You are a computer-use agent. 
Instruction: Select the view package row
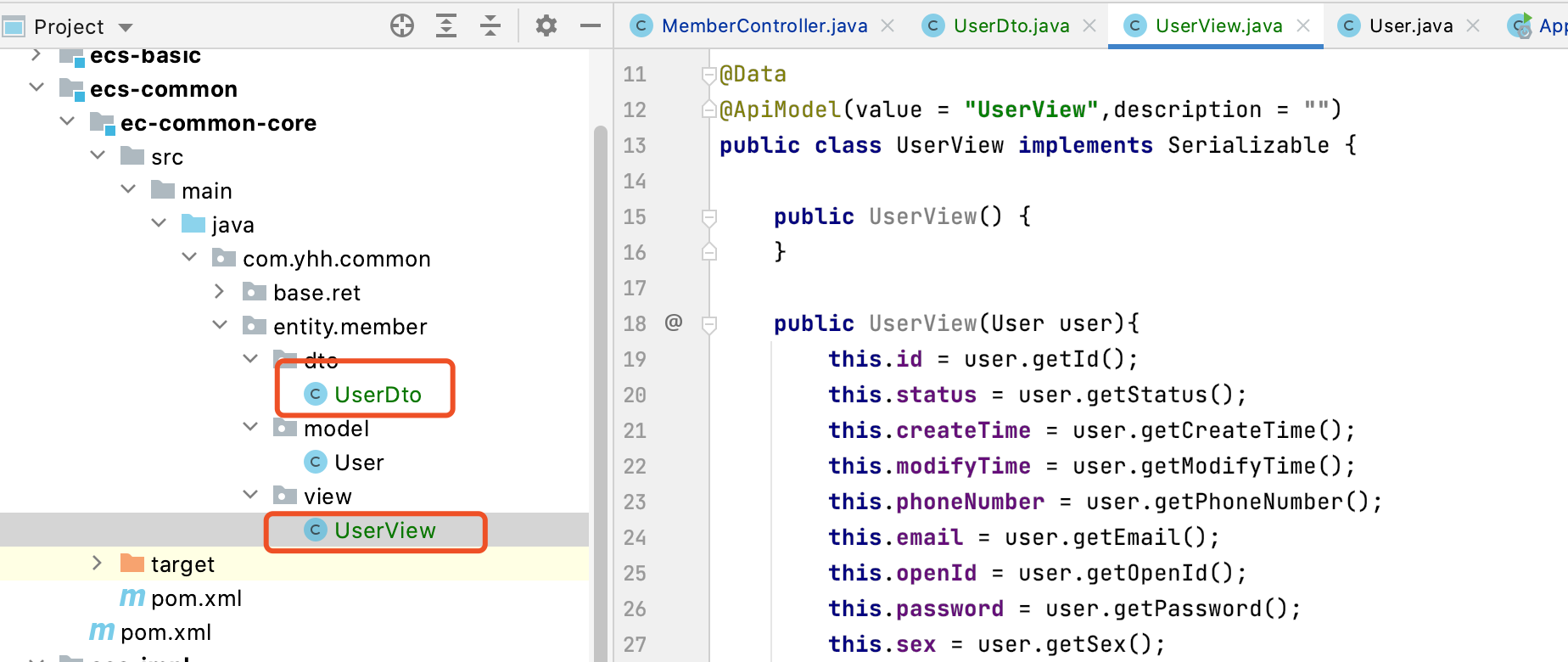pos(294,496)
